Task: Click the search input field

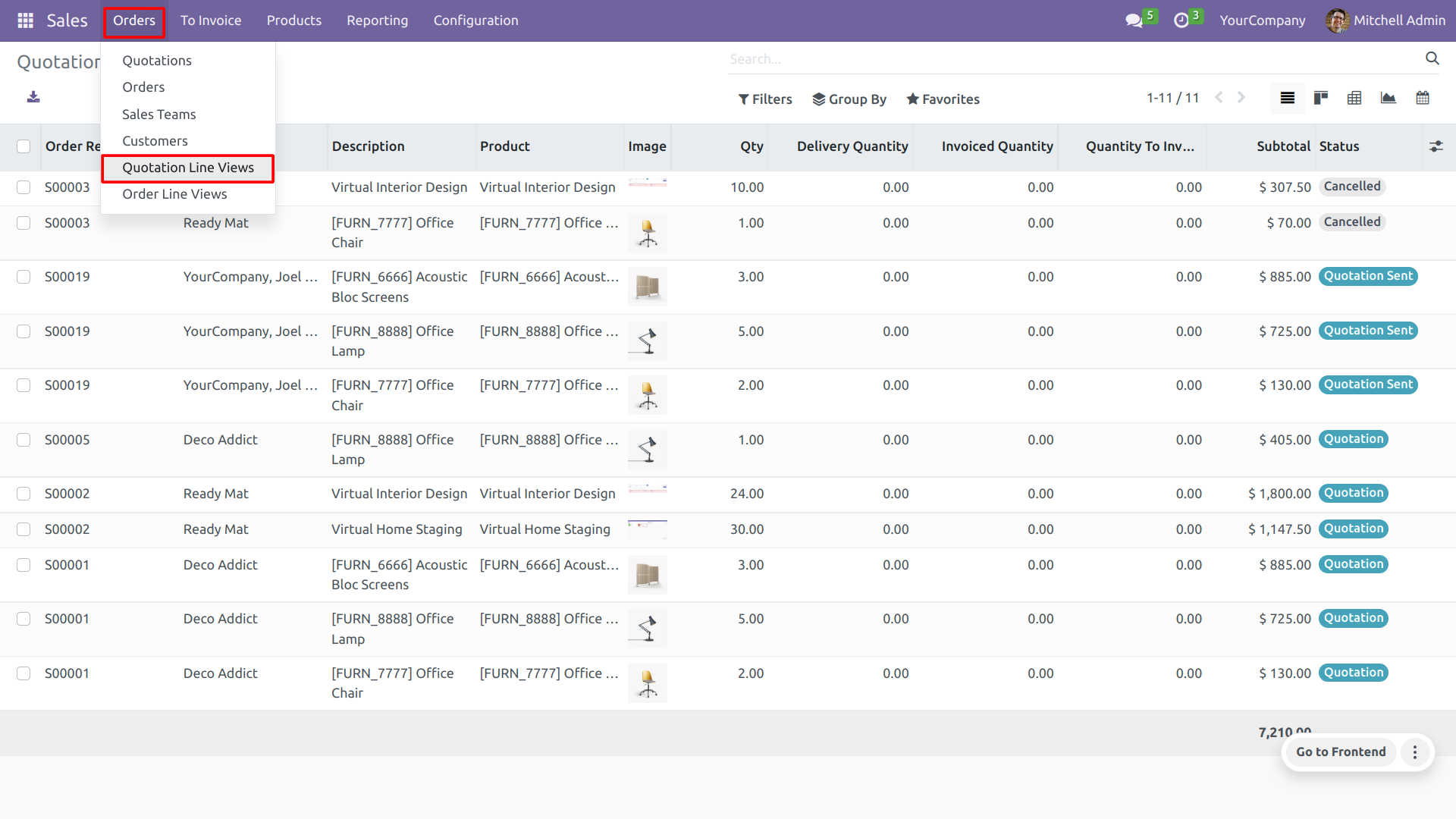Action: (x=1073, y=59)
